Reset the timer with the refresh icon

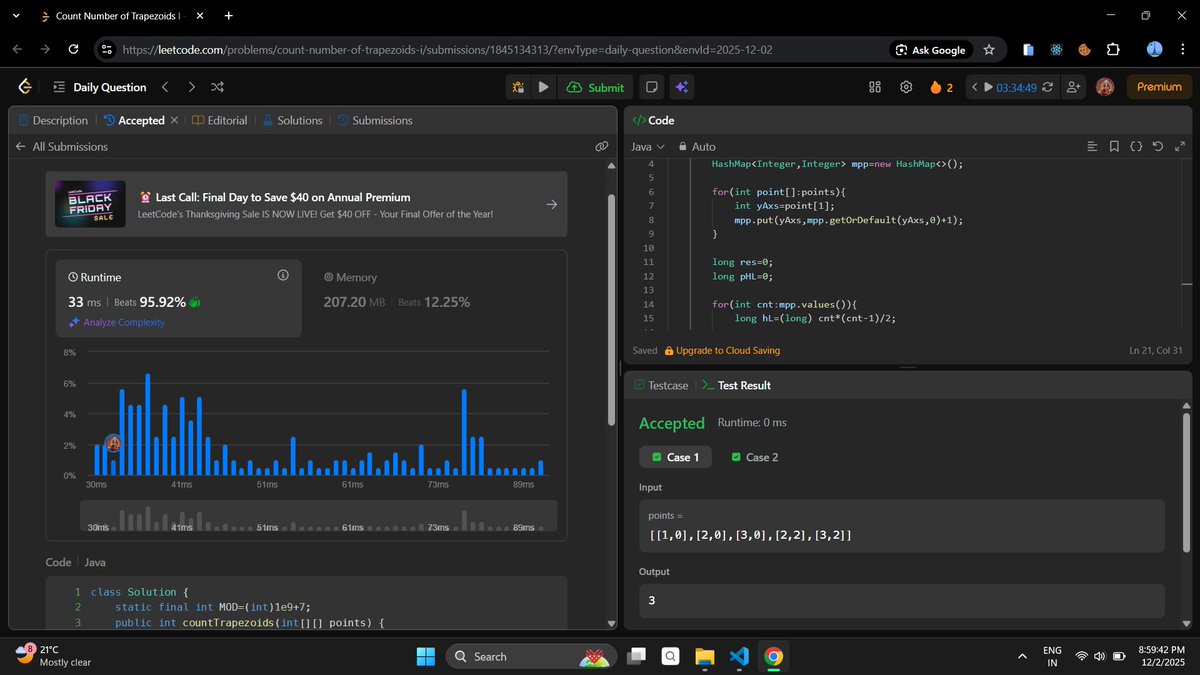[1047, 87]
